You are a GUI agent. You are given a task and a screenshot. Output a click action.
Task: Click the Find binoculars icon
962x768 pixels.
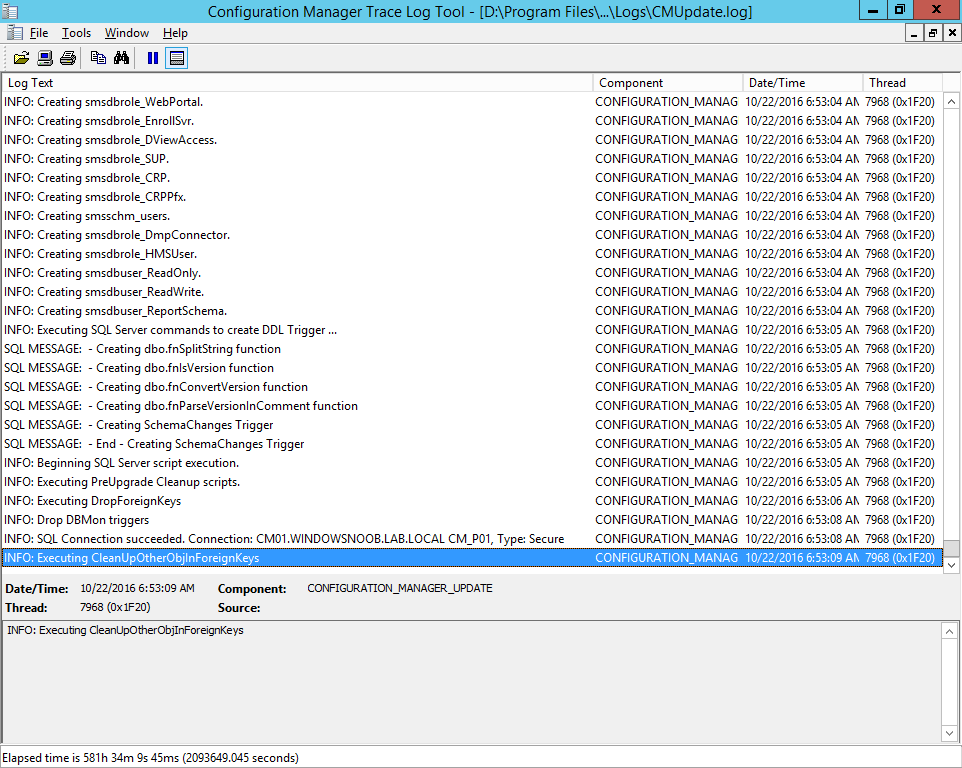click(x=121, y=58)
